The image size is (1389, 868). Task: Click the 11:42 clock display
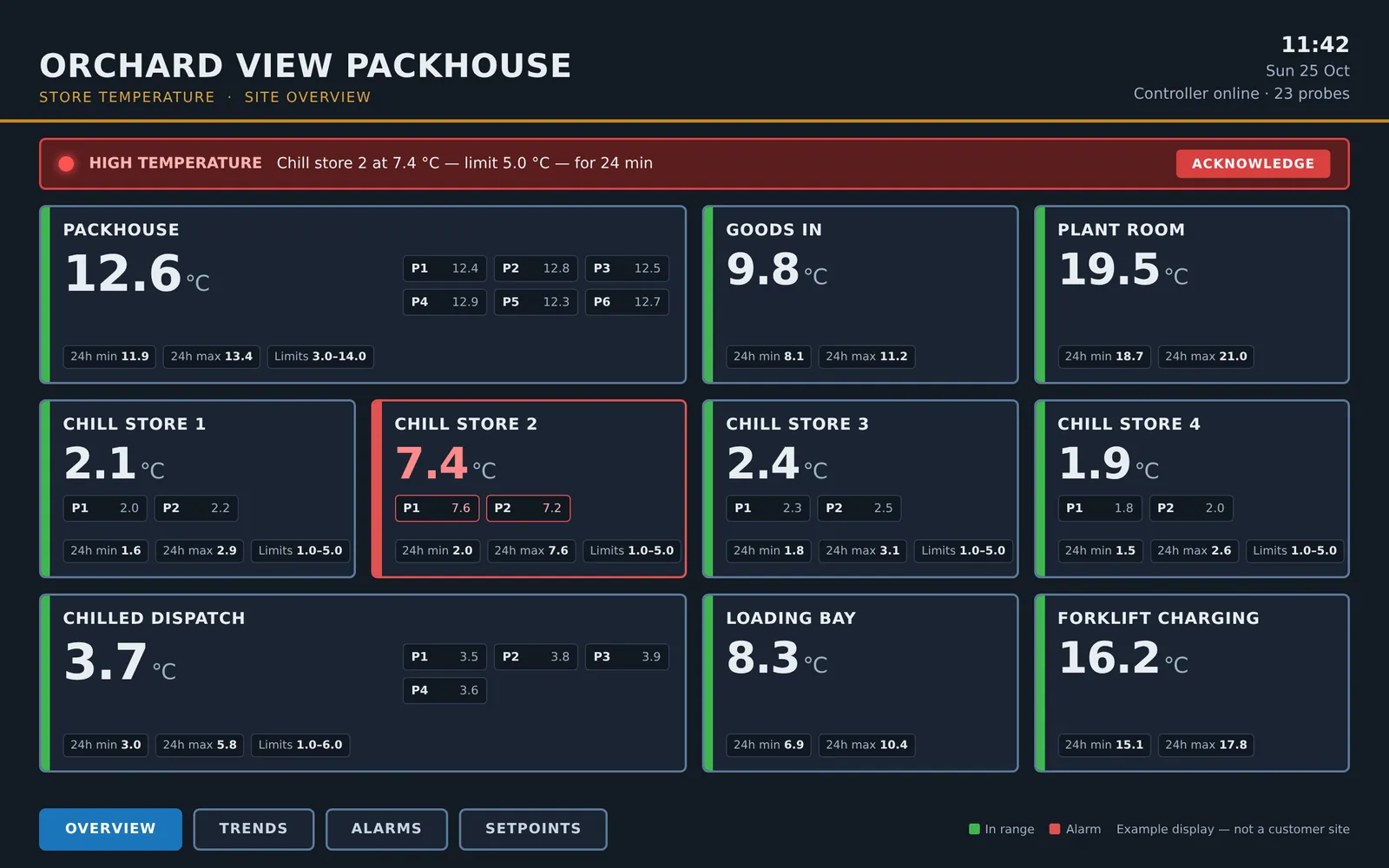click(1315, 44)
